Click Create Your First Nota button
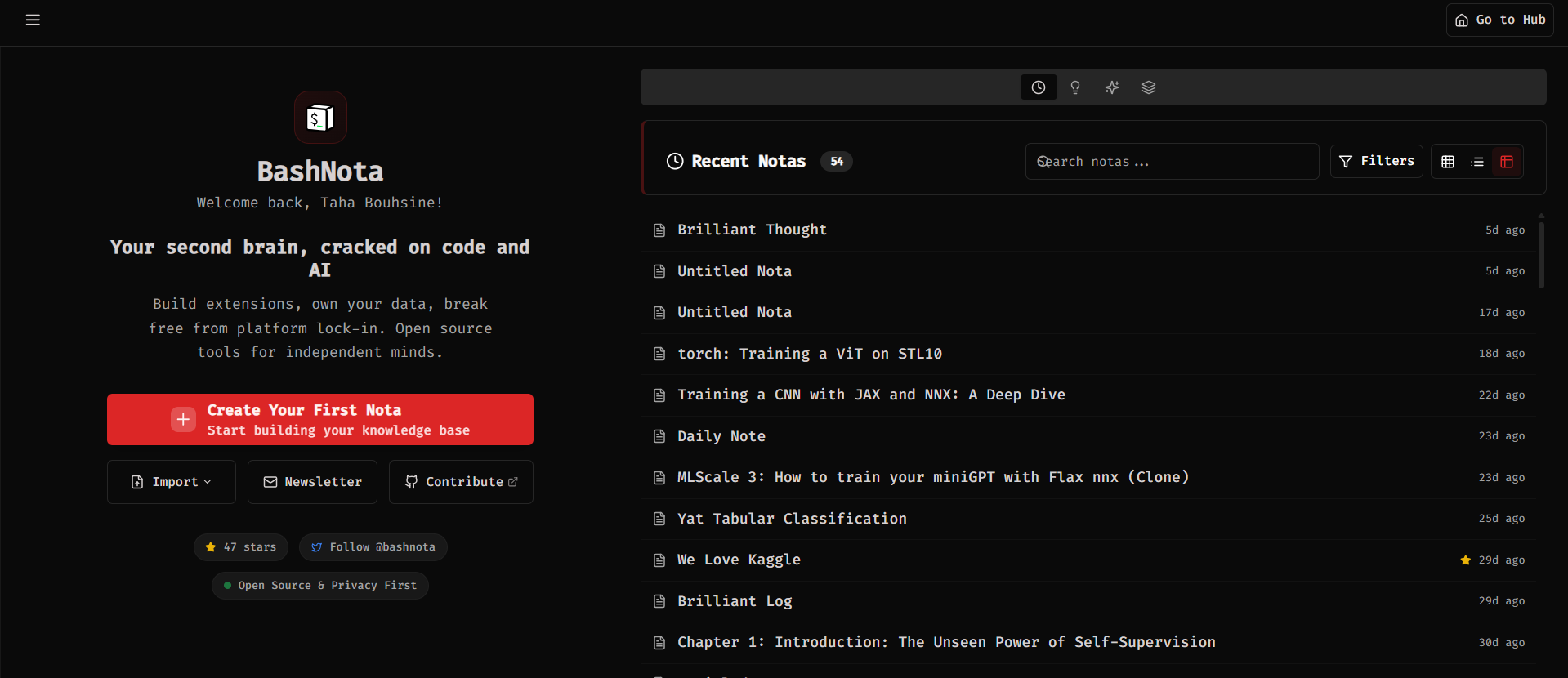This screenshot has width=1568, height=678. point(320,420)
